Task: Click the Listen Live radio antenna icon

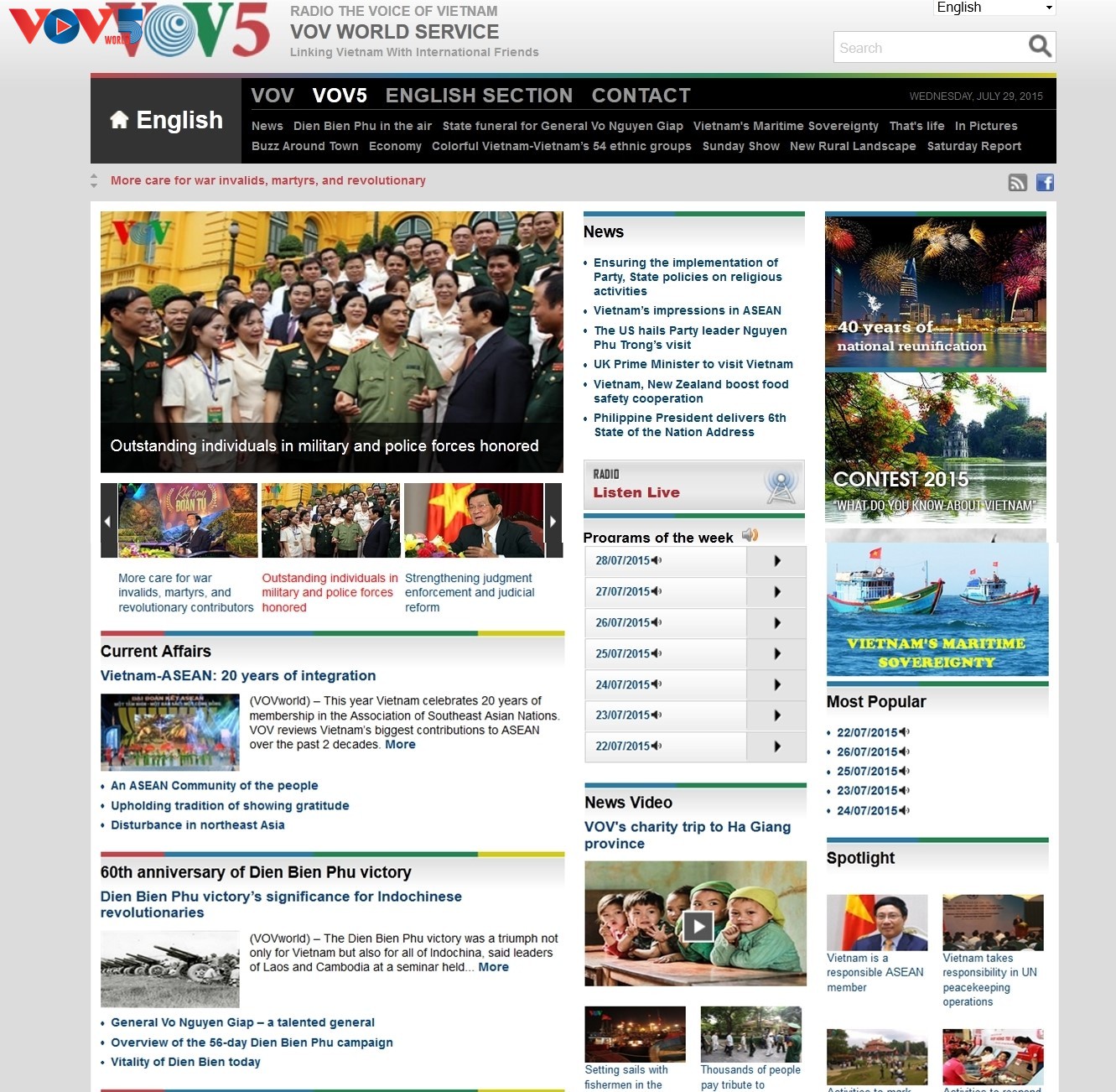Action: click(x=781, y=486)
